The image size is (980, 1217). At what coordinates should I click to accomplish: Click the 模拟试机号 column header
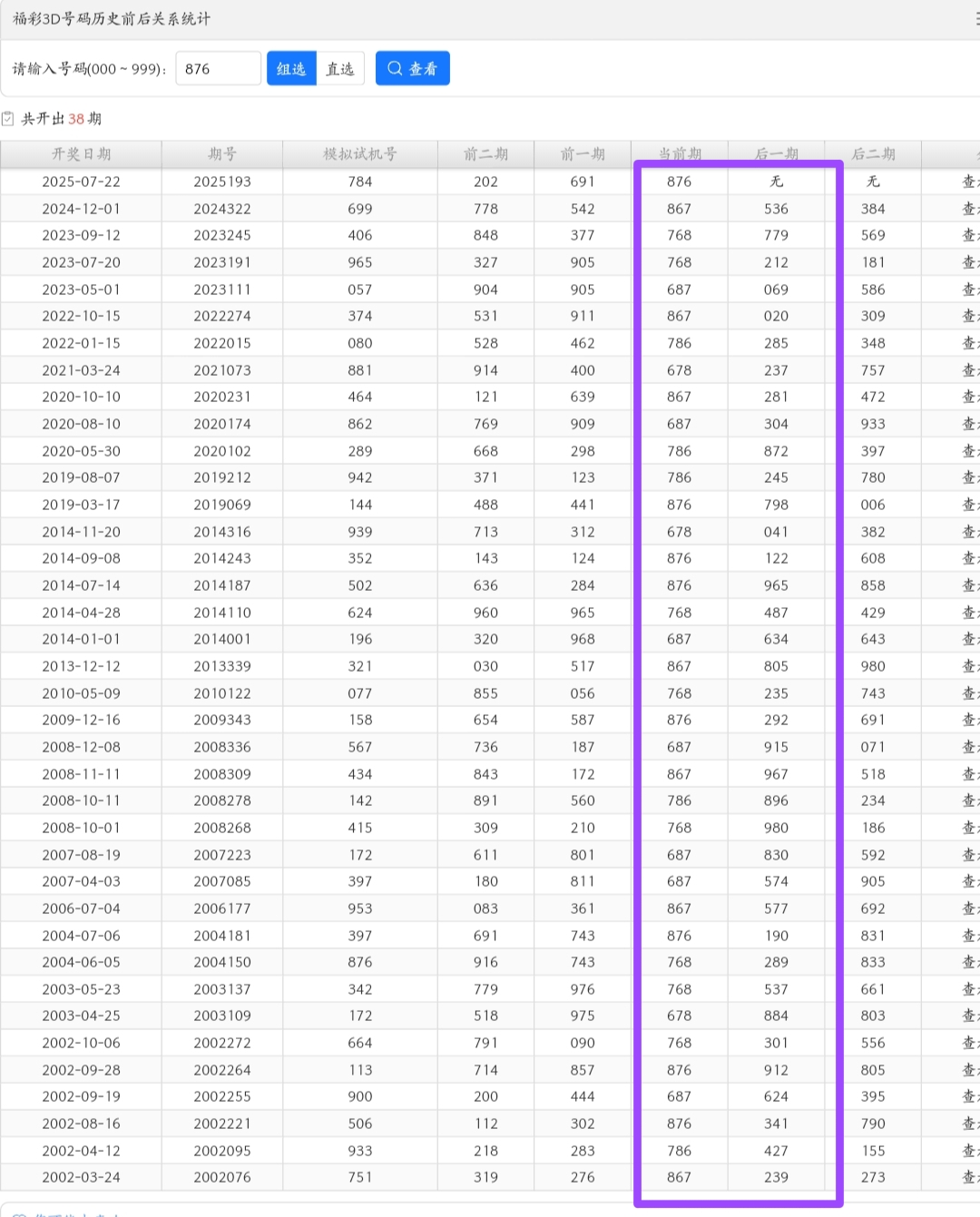tap(360, 154)
